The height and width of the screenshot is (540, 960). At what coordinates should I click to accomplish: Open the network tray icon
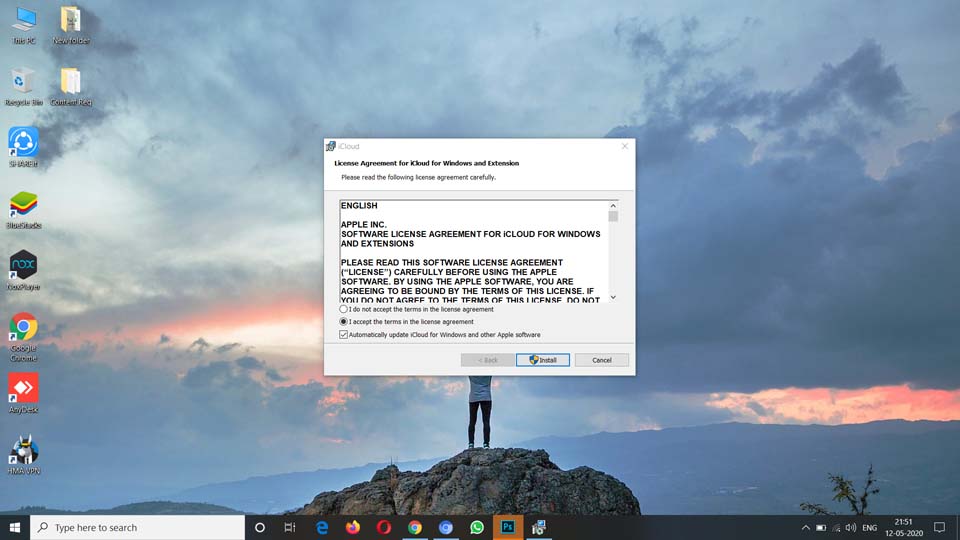coord(836,528)
